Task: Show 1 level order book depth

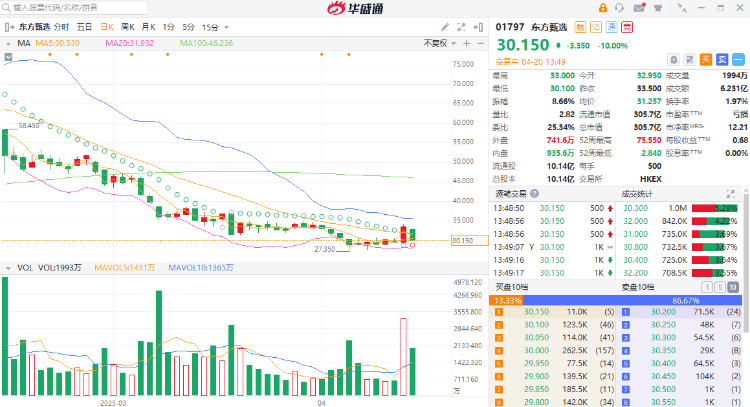Action: click(706, 287)
